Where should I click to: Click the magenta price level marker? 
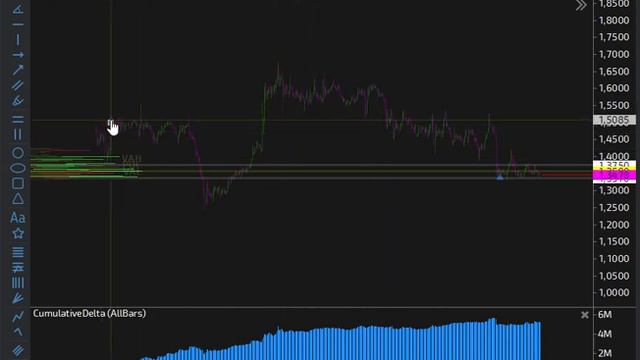click(x=614, y=176)
